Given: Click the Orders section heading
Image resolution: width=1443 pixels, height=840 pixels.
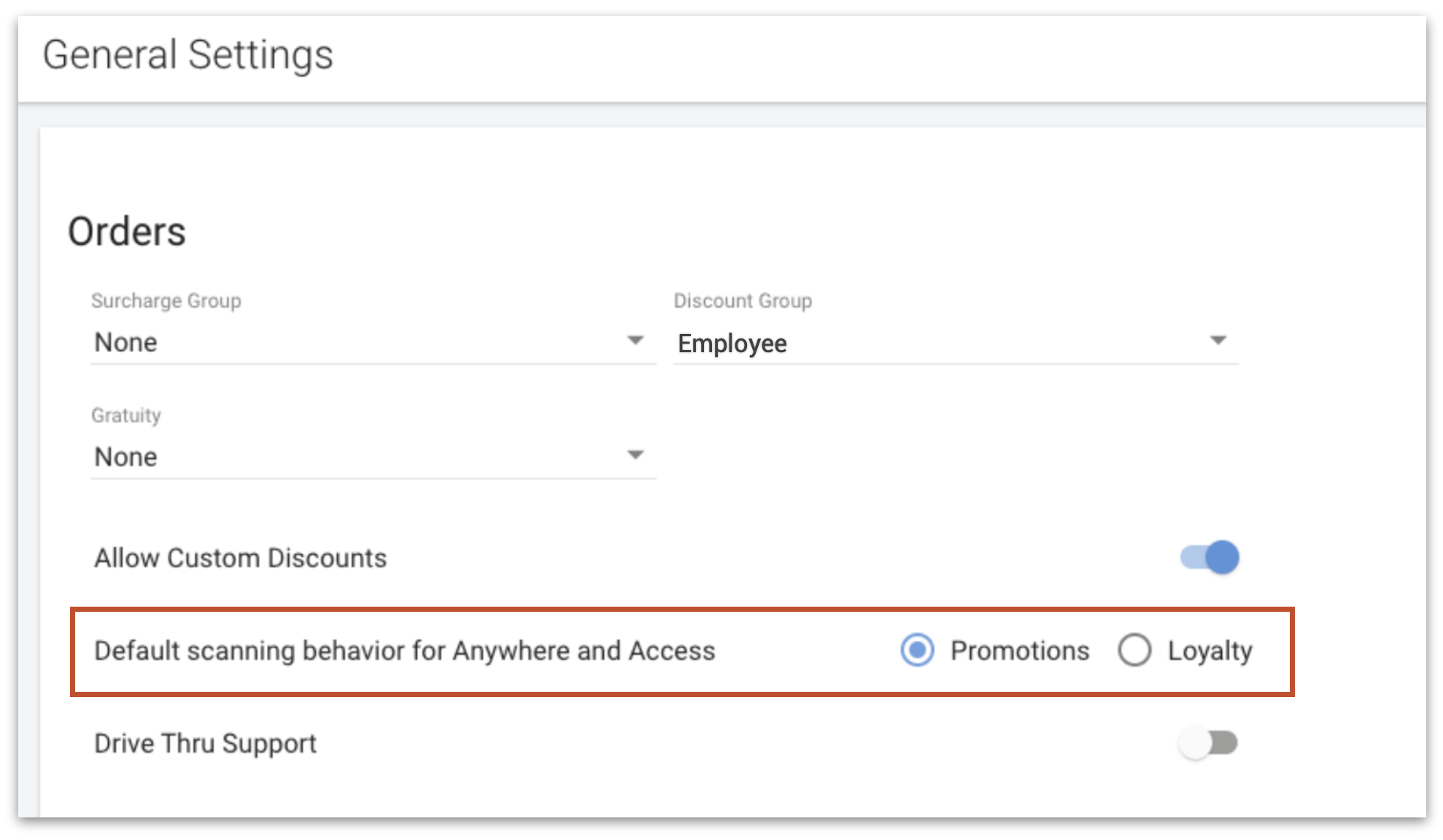Looking at the screenshot, I should 127,232.
